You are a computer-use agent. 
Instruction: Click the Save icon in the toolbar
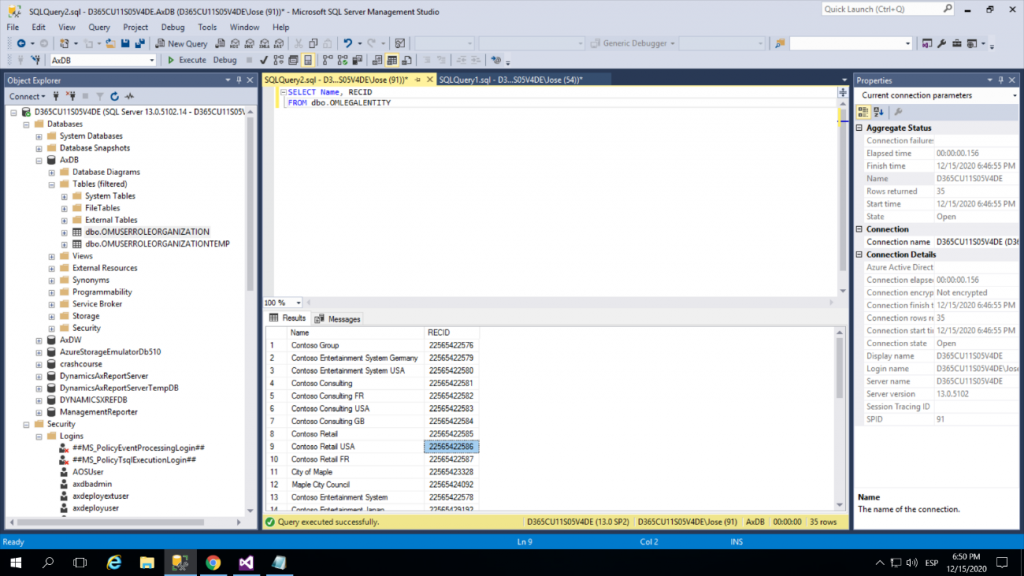coord(123,44)
